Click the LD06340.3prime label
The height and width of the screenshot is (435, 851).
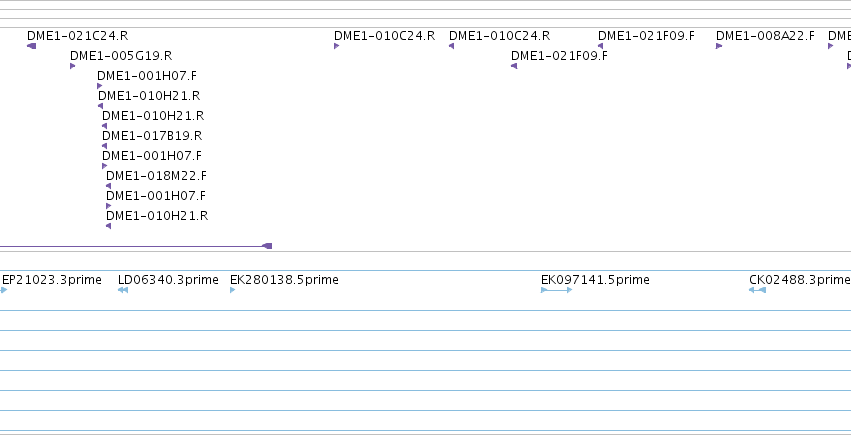coord(168,280)
